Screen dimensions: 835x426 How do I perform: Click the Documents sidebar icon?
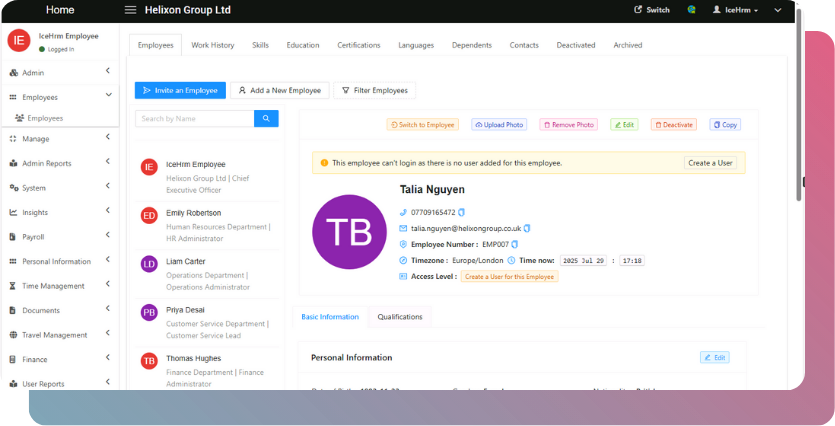point(13,310)
